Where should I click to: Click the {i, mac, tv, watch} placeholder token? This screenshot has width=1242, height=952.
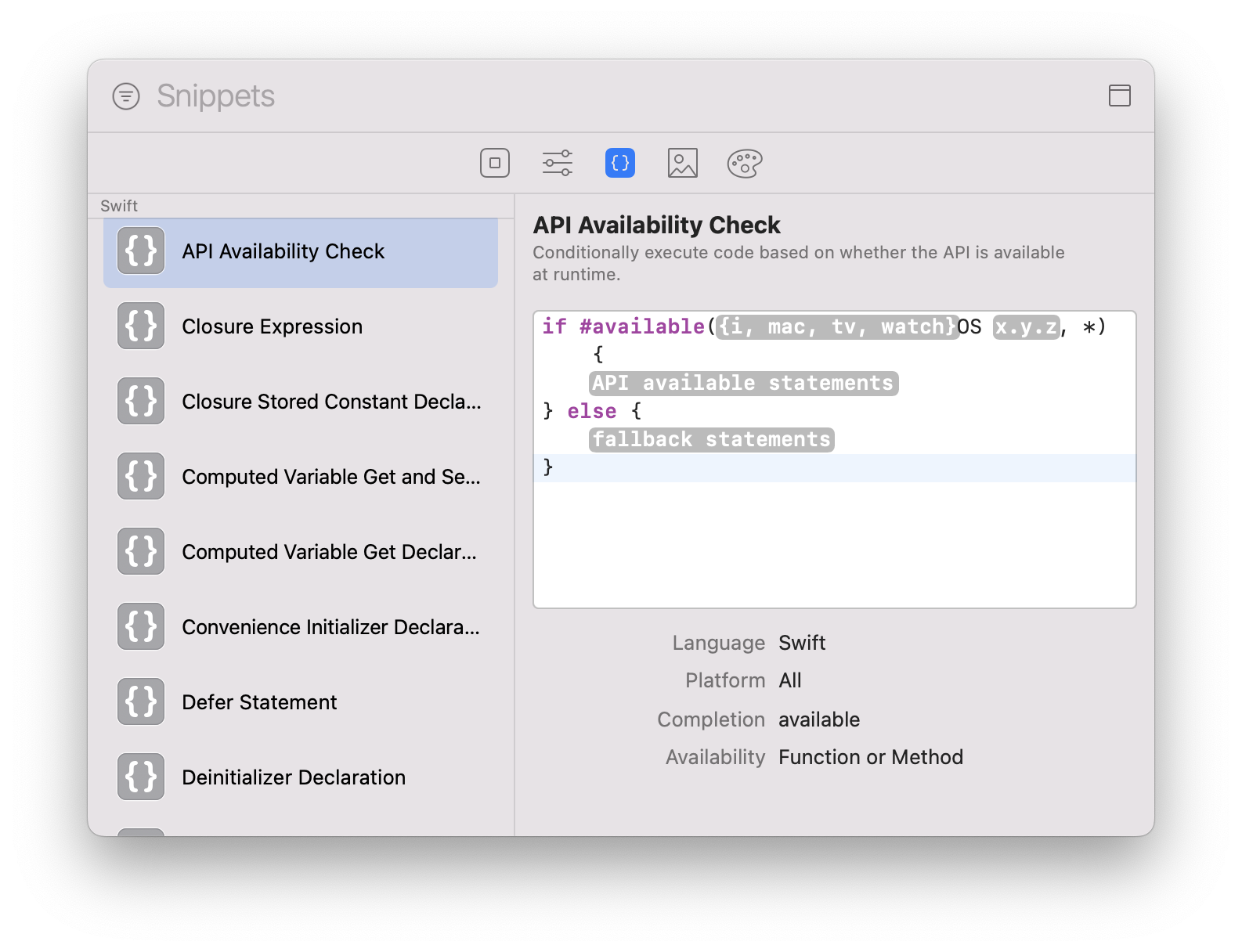point(837,326)
